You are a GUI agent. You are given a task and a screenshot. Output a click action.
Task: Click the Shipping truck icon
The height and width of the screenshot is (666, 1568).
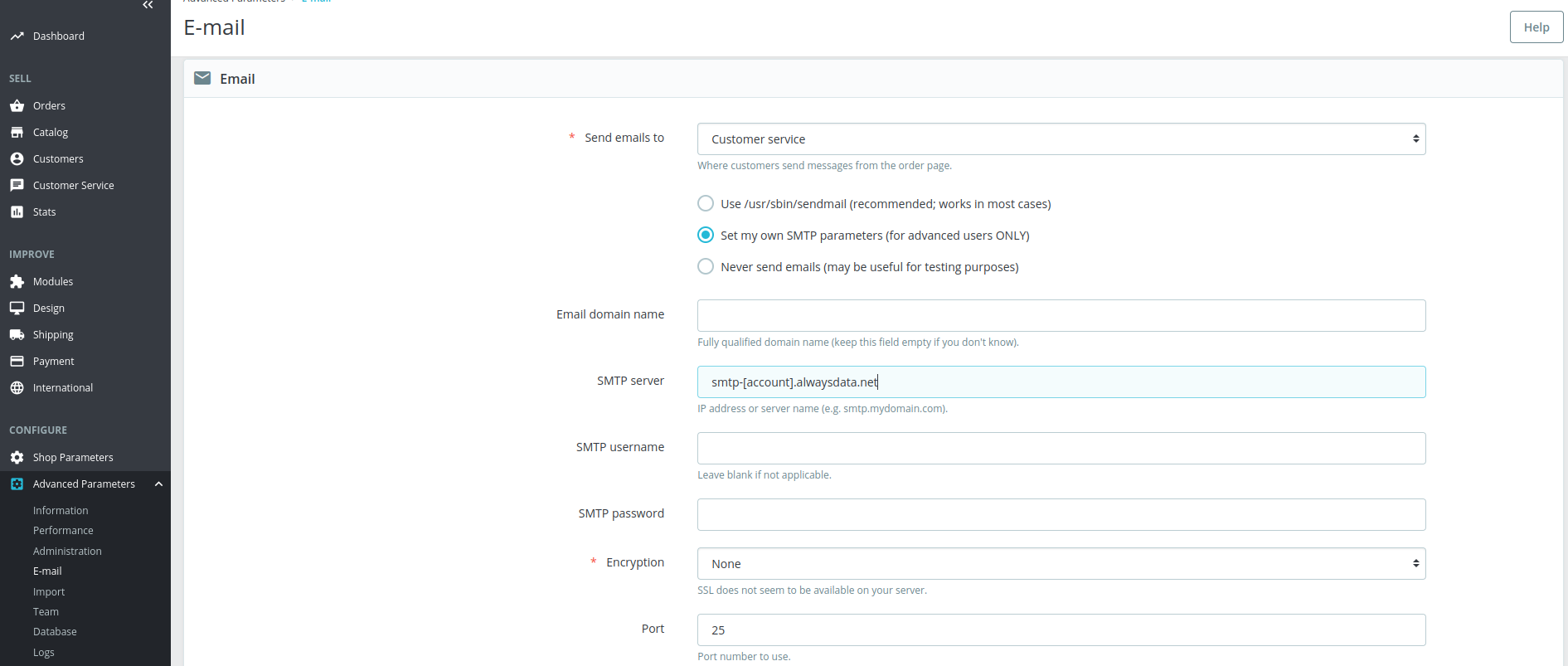17,335
